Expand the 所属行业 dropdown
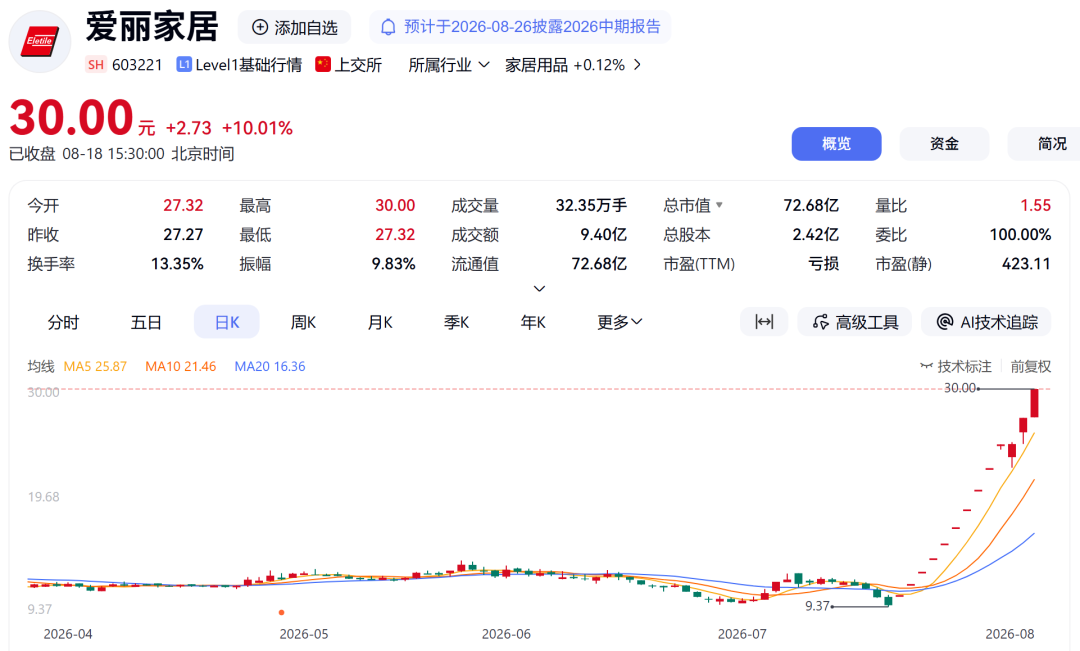This screenshot has width=1080, height=651. point(448,65)
